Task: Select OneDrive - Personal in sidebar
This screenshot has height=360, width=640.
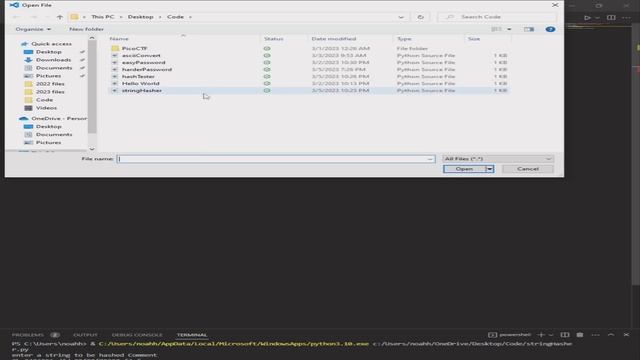Action: pos(58,118)
